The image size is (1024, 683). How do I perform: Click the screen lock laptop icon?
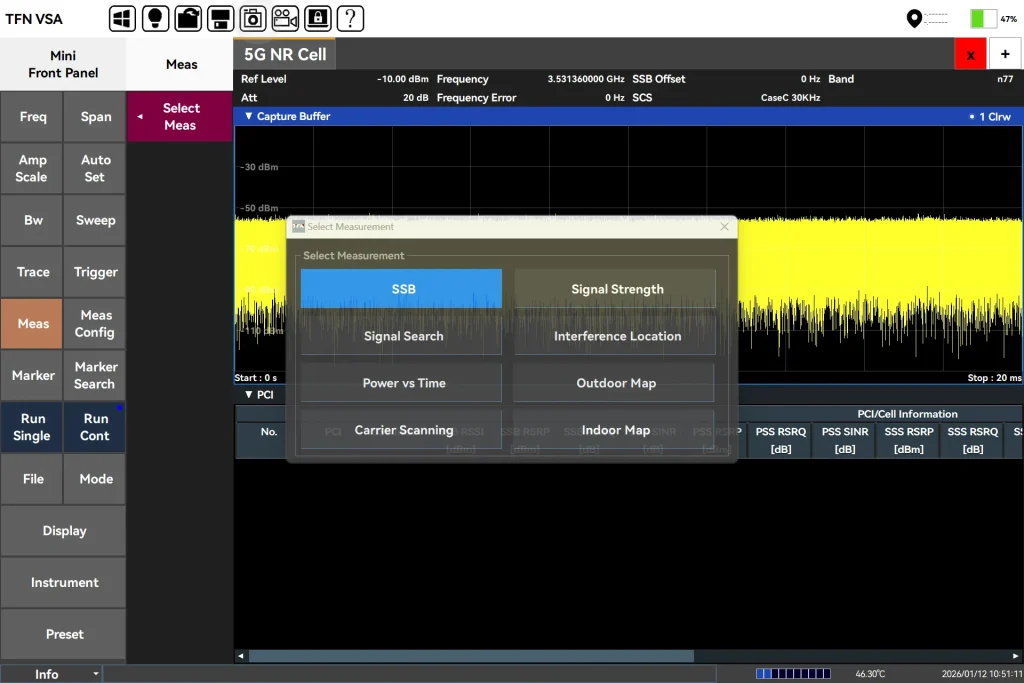coord(317,18)
